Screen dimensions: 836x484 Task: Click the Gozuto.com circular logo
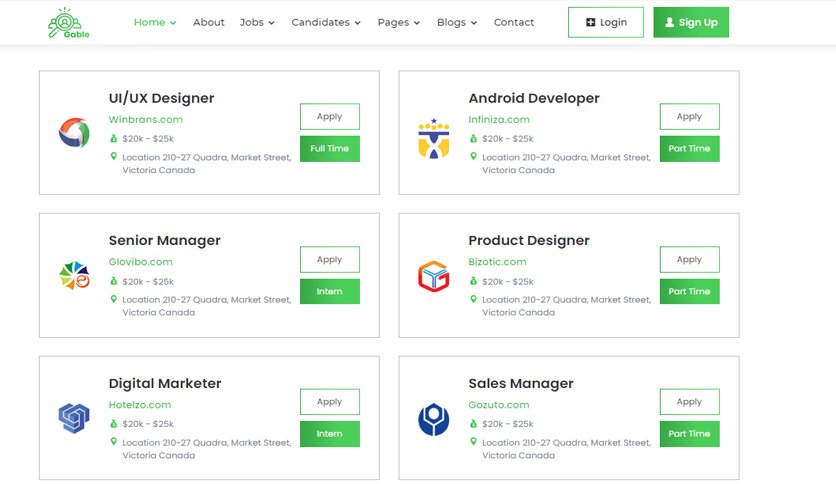click(x=433, y=419)
